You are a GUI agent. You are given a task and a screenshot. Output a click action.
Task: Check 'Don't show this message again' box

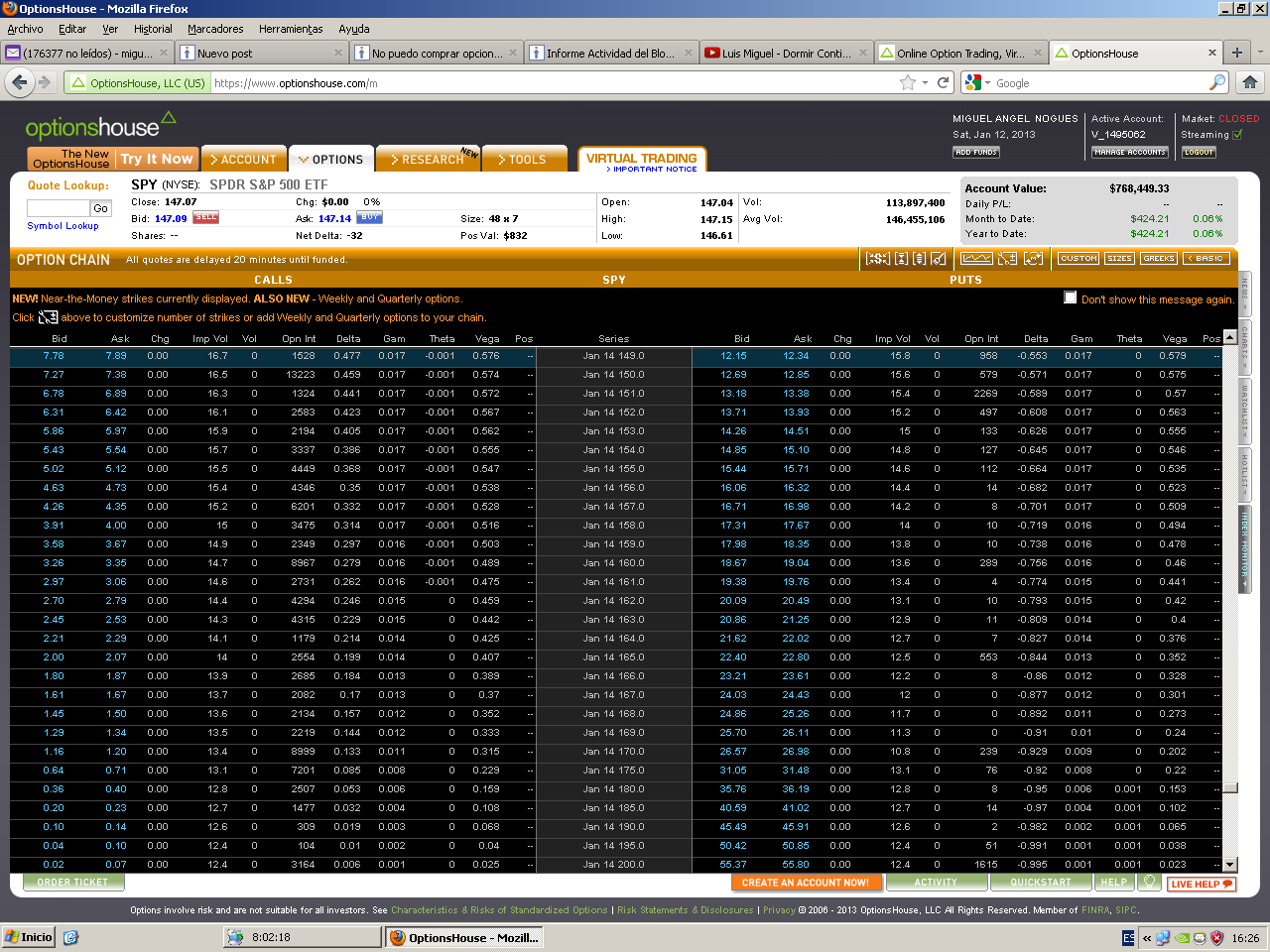[x=1070, y=297]
